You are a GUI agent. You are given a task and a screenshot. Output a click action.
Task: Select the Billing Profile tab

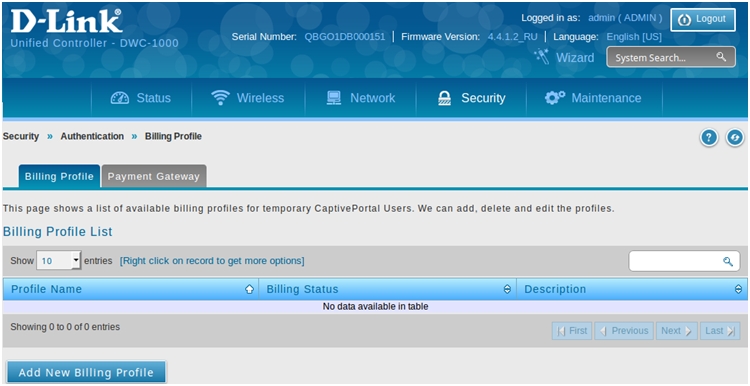[x=59, y=176]
